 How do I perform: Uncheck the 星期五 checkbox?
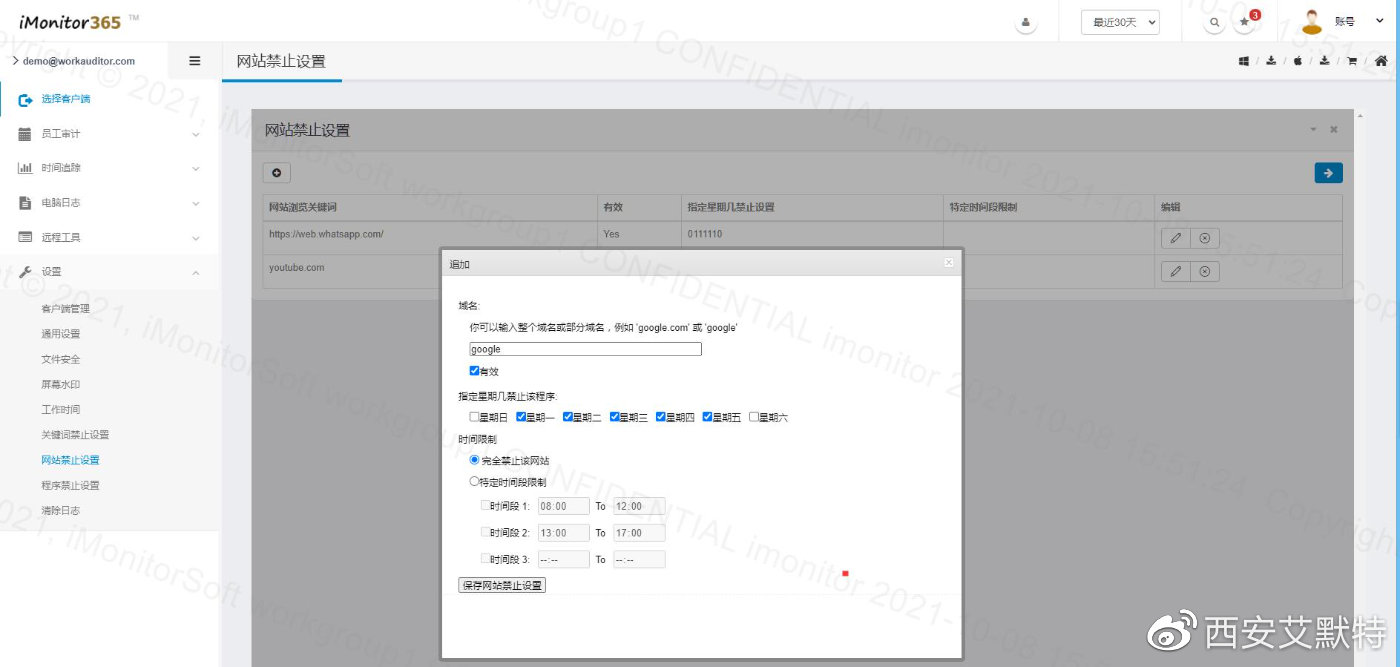(x=708, y=417)
